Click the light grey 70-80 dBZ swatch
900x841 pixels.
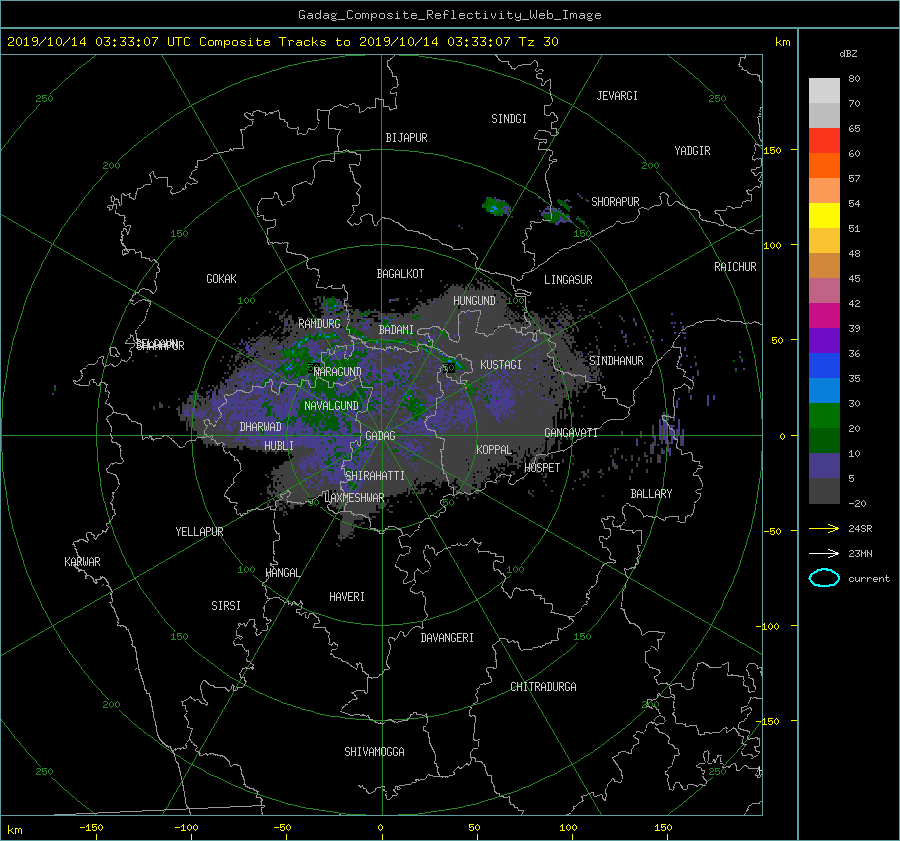[x=824, y=91]
